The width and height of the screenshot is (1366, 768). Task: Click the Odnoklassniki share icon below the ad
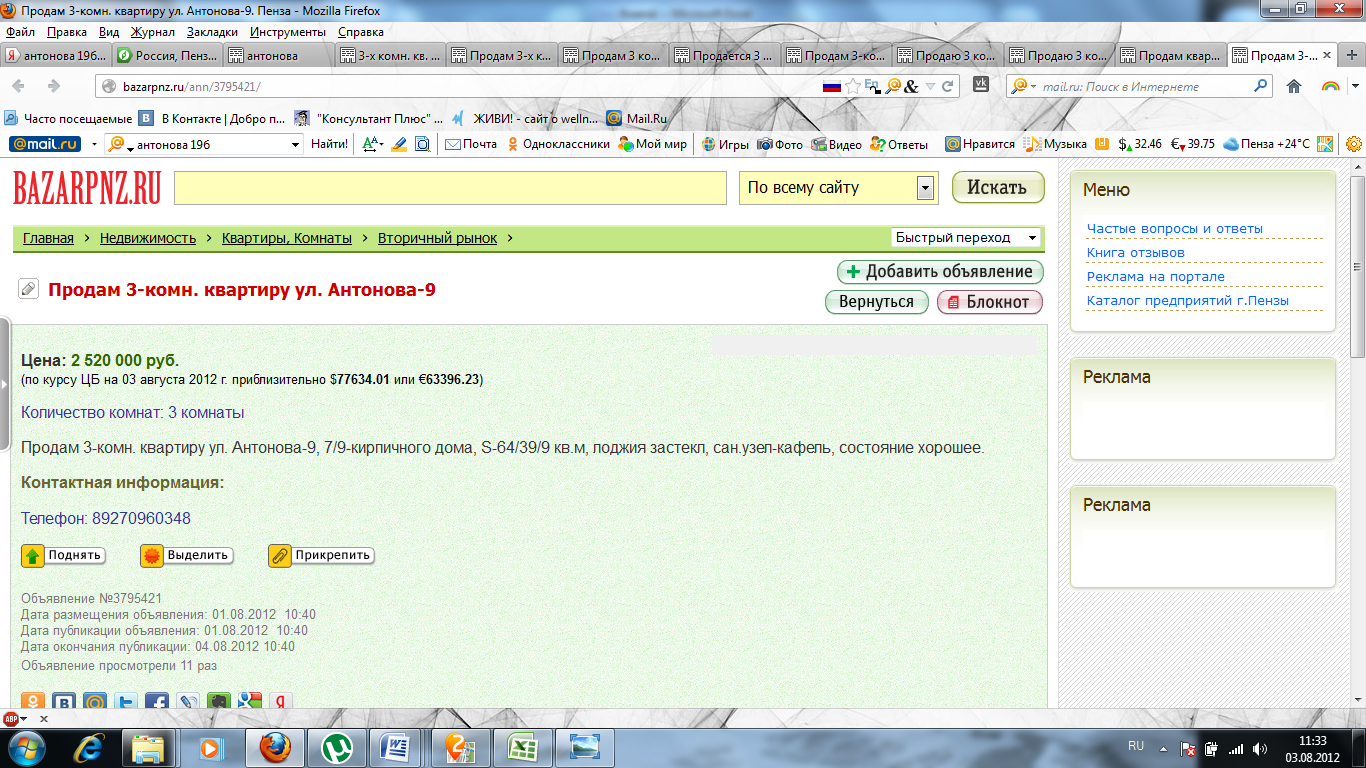34,702
